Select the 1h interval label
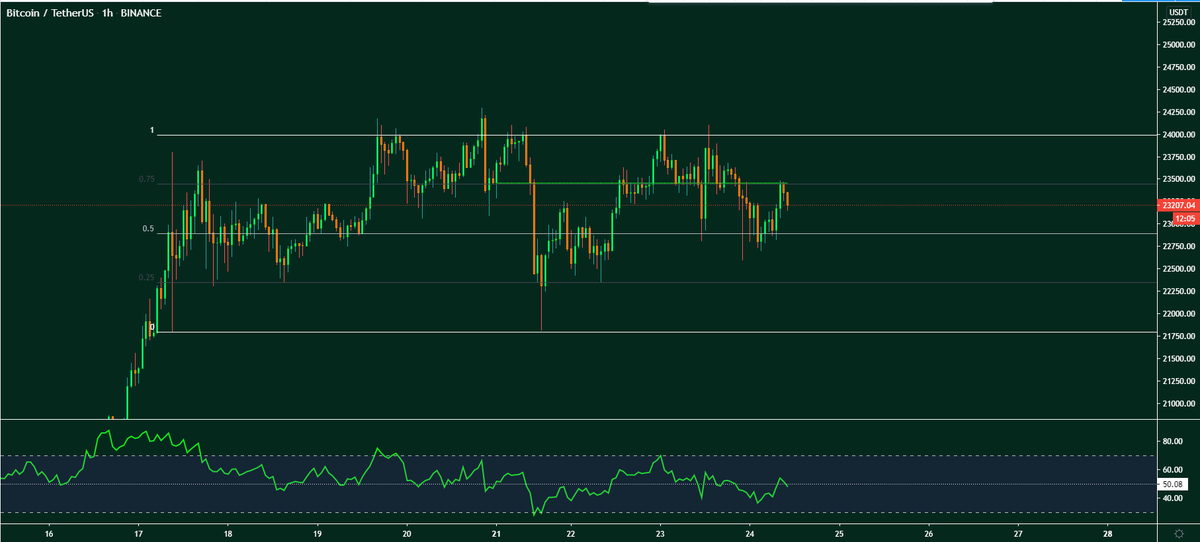Image resolution: width=1200 pixels, height=542 pixels. [108, 13]
